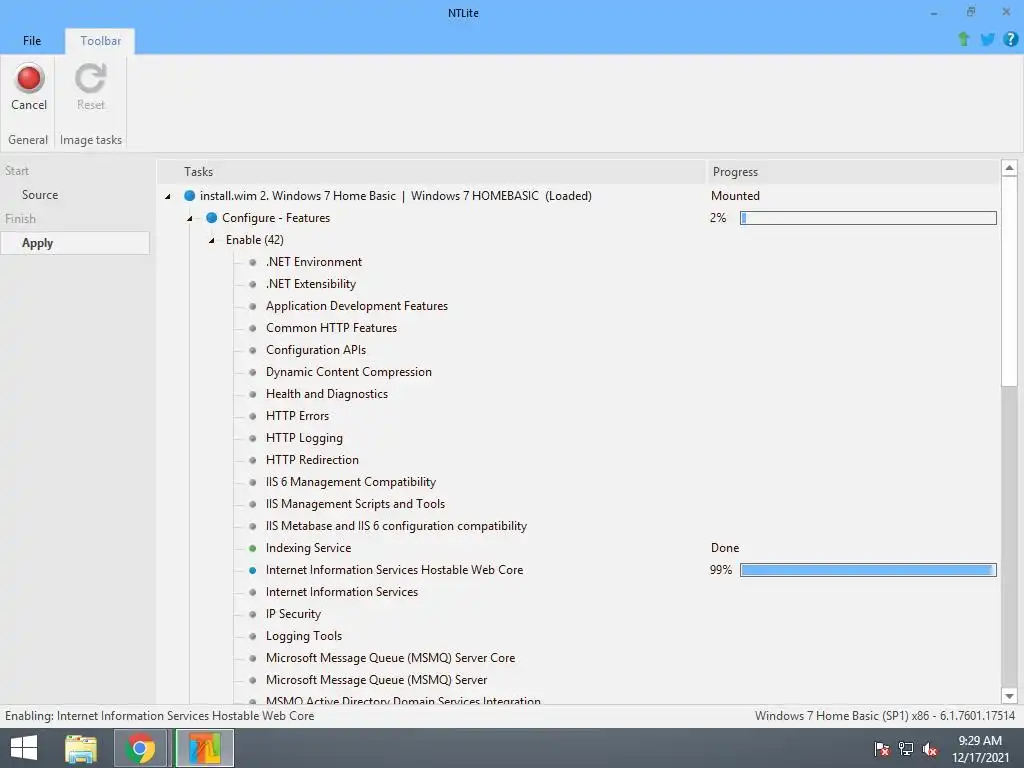Click the muted volume tray icon

(x=930, y=748)
